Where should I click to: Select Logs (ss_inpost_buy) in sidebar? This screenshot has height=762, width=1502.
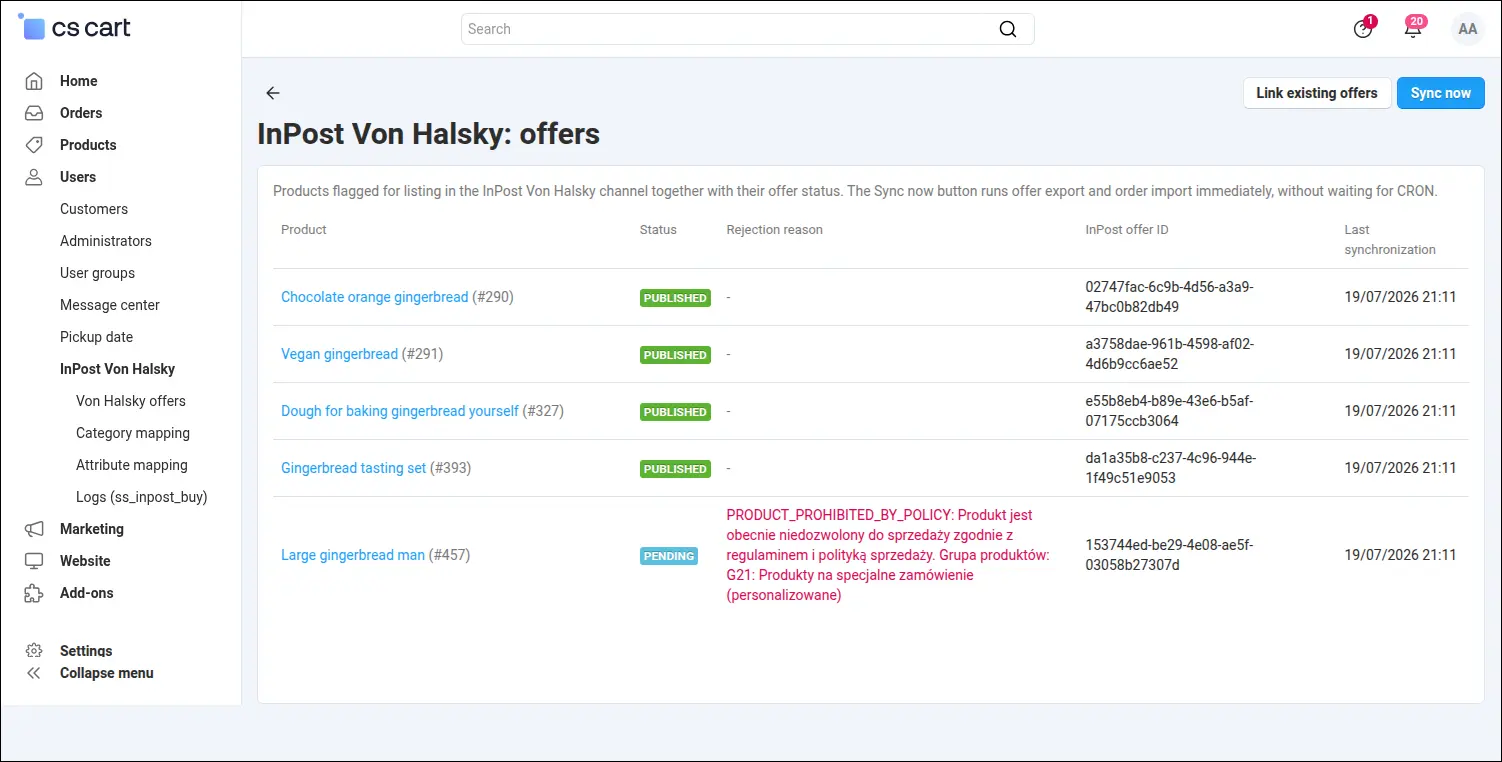(x=142, y=497)
